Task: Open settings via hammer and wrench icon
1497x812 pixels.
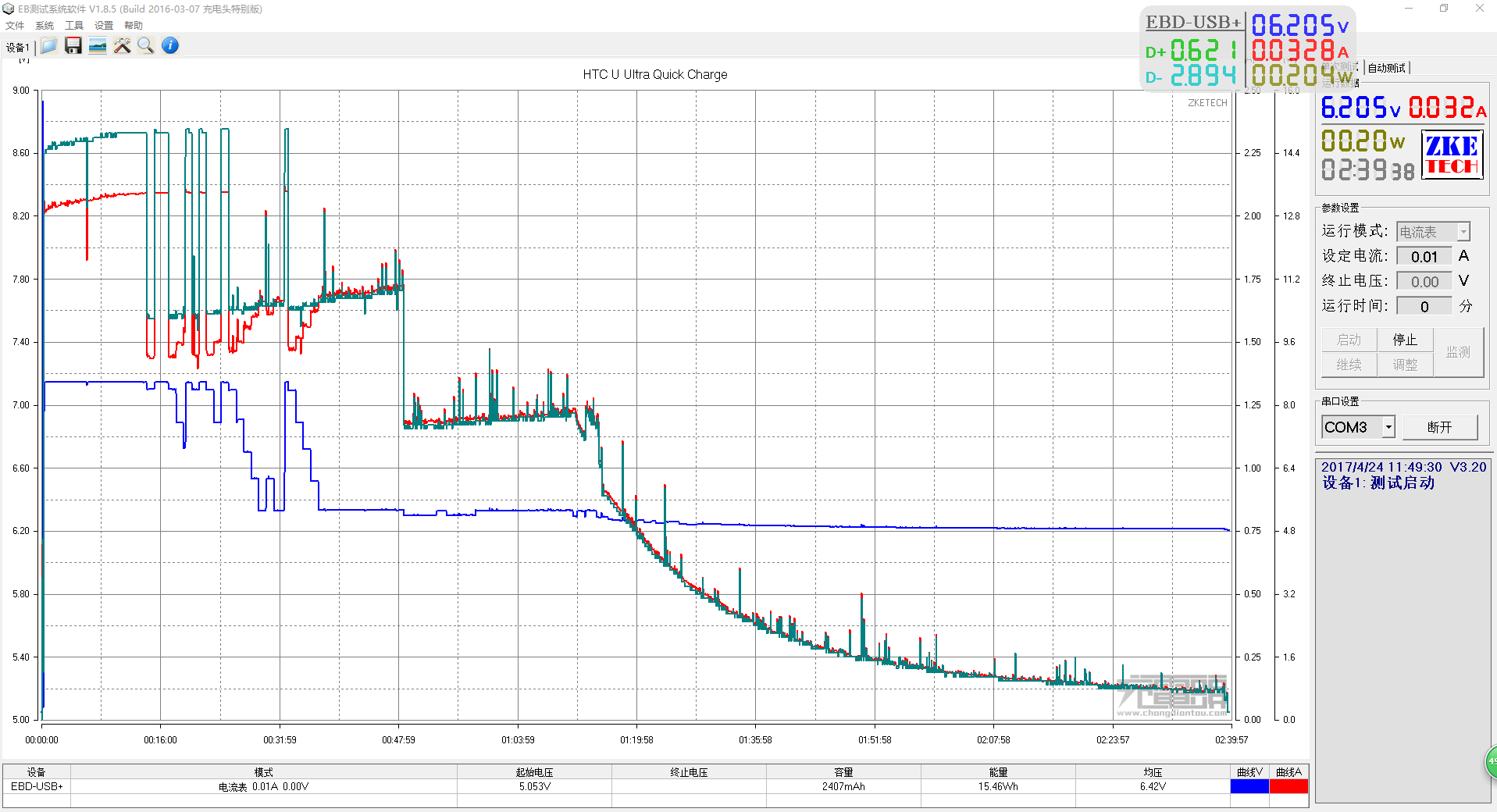Action: [x=122, y=45]
